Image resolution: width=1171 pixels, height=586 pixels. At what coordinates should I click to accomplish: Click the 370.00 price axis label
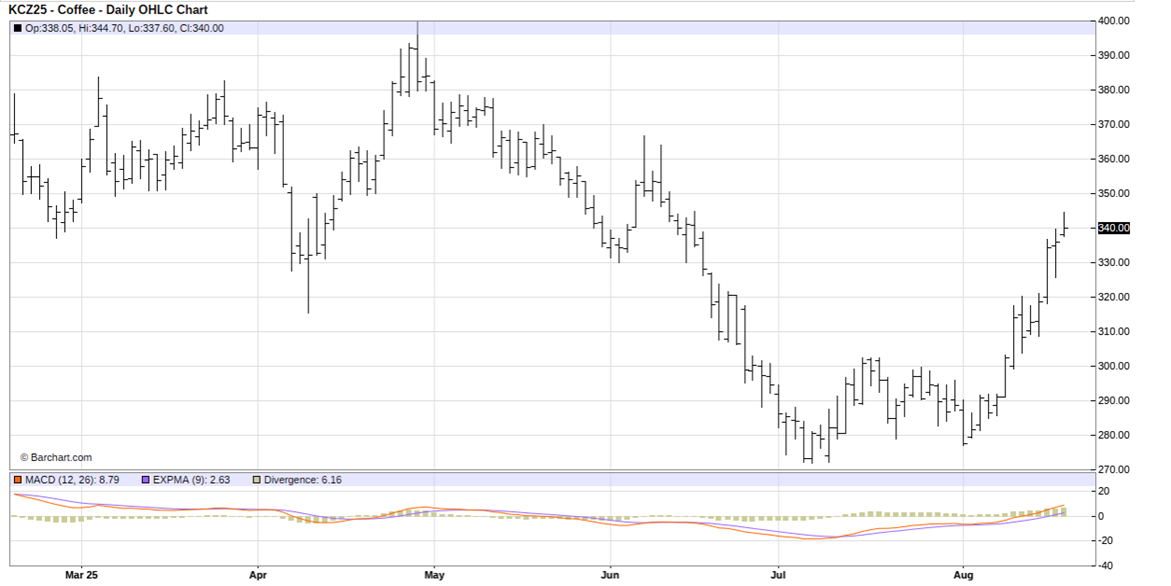click(1113, 125)
